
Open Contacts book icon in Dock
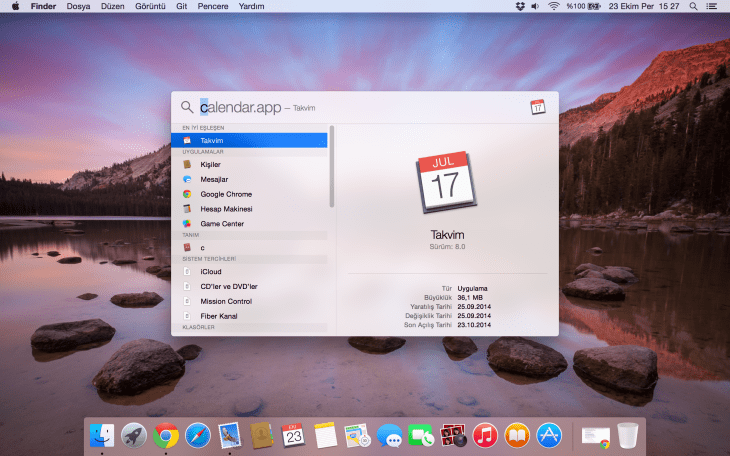click(x=262, y=436)
